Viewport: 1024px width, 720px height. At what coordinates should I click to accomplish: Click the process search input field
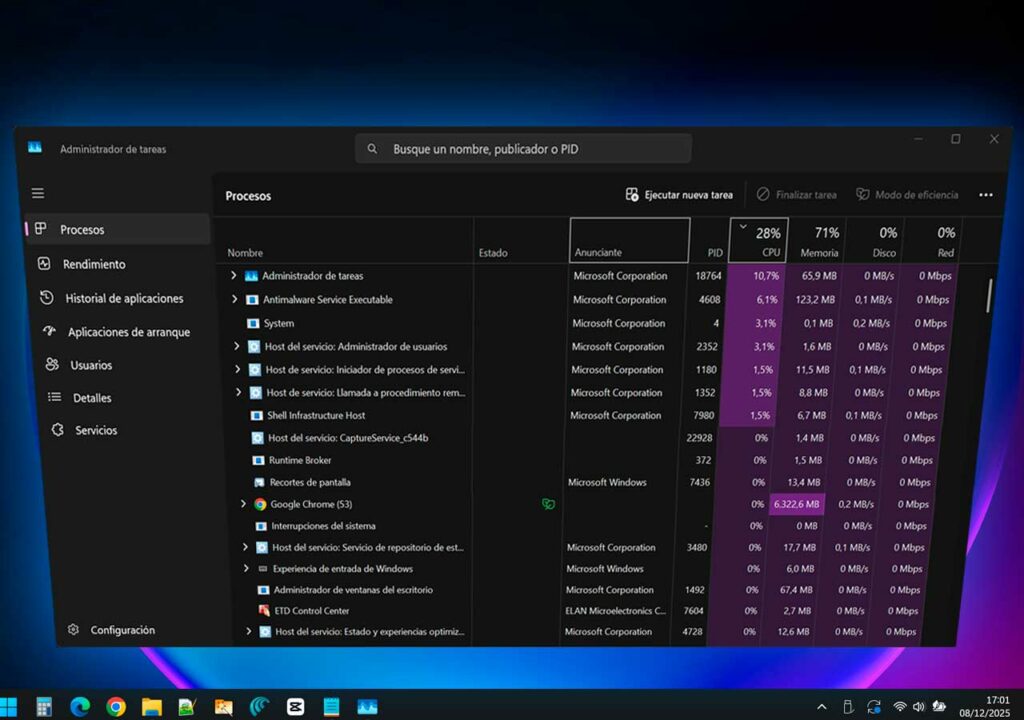(x=523, y=149)
